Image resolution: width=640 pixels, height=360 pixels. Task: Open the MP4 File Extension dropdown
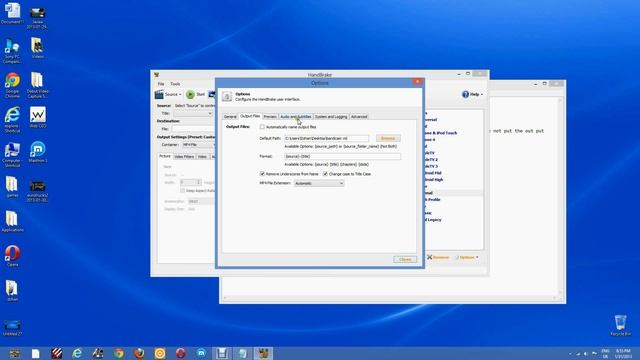click(319, 183)
